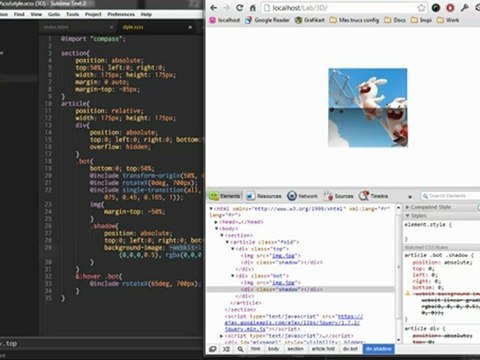The height and width of the screenshot is (360, 480).
Task: Select article.fold in DevTools breadcrumb
Action: point(323,349)
